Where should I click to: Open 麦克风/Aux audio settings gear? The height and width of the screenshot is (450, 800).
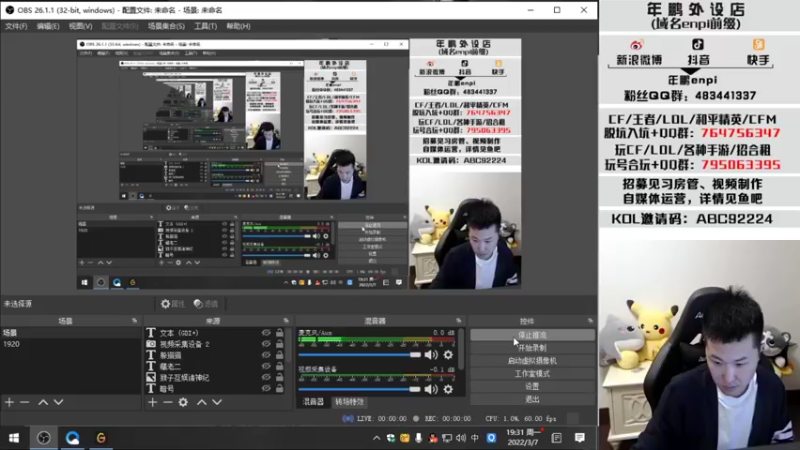point(448,355)
